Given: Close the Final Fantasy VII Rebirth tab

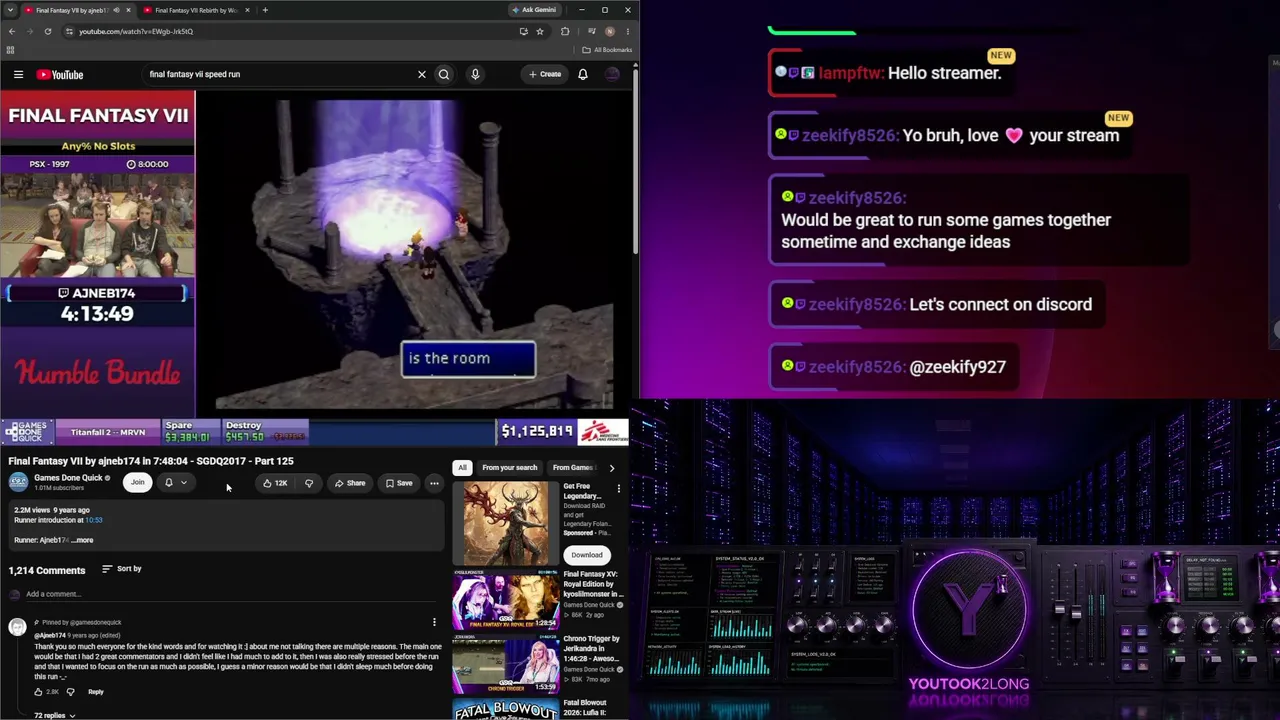Looking at the screenshot, I should coord(247,10).
